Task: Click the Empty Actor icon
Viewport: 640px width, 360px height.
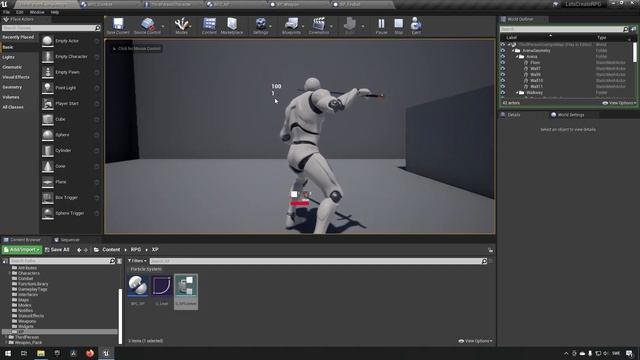Action: [x=48, y=41]
